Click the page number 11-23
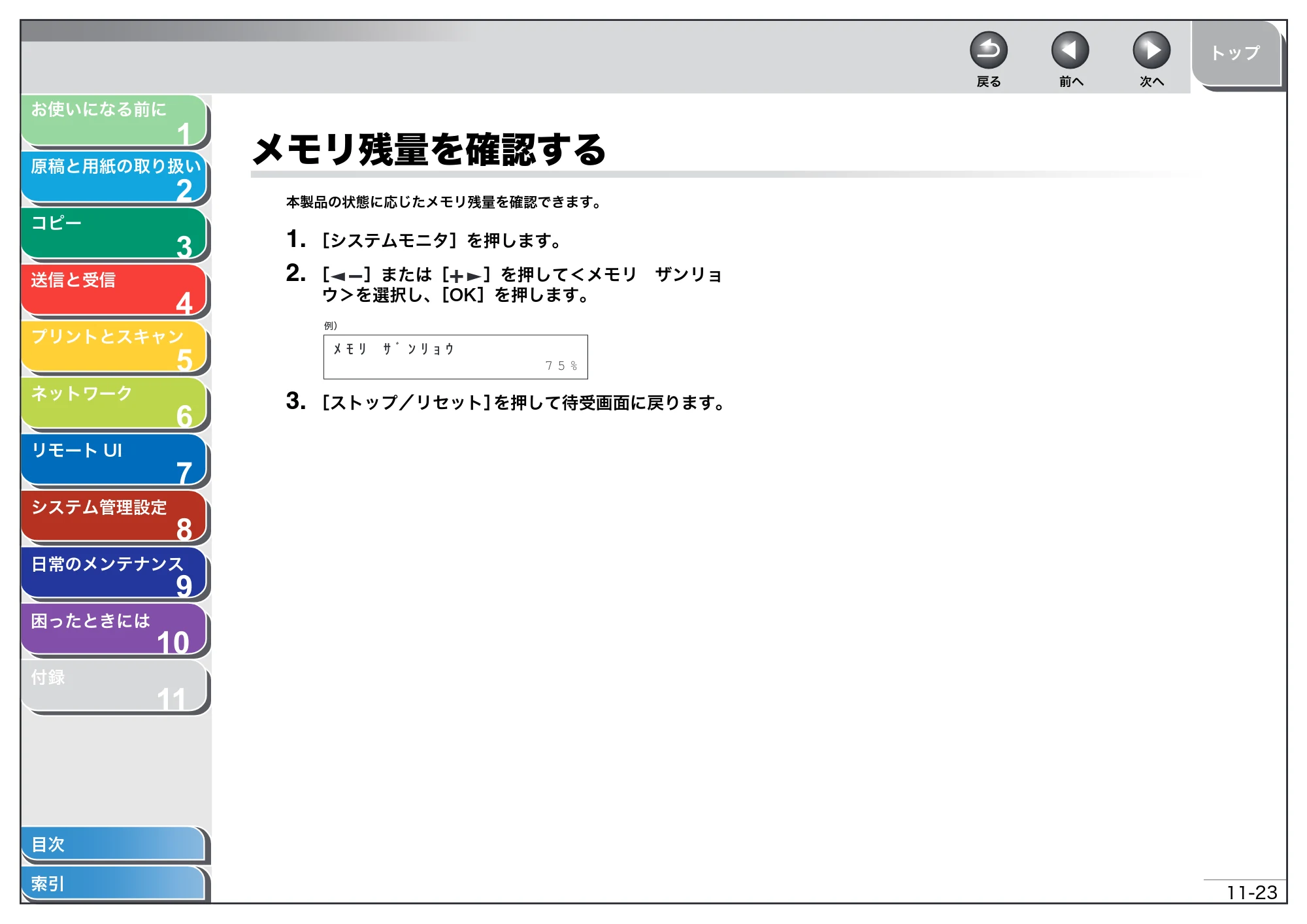 click(1251, 893)
